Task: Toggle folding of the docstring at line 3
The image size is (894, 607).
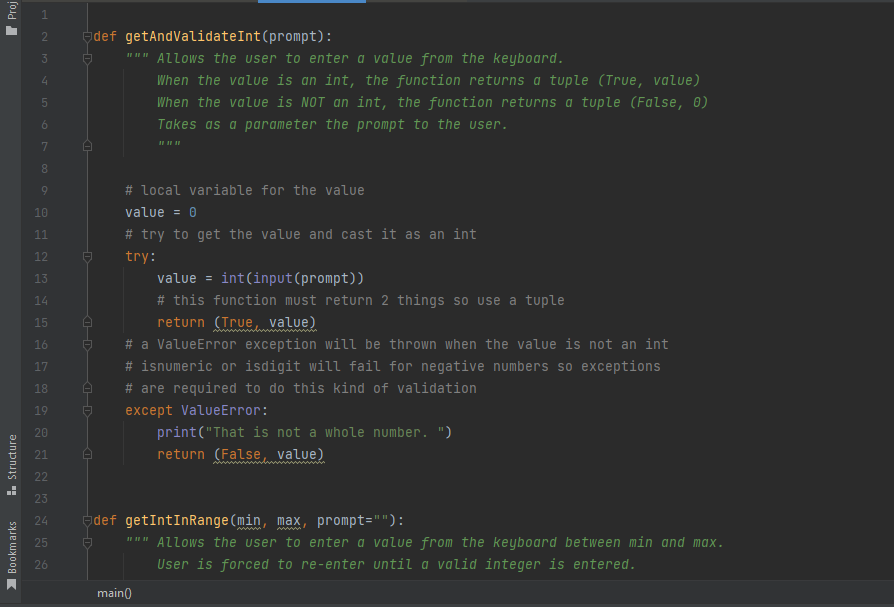Action: coord(87,58)
